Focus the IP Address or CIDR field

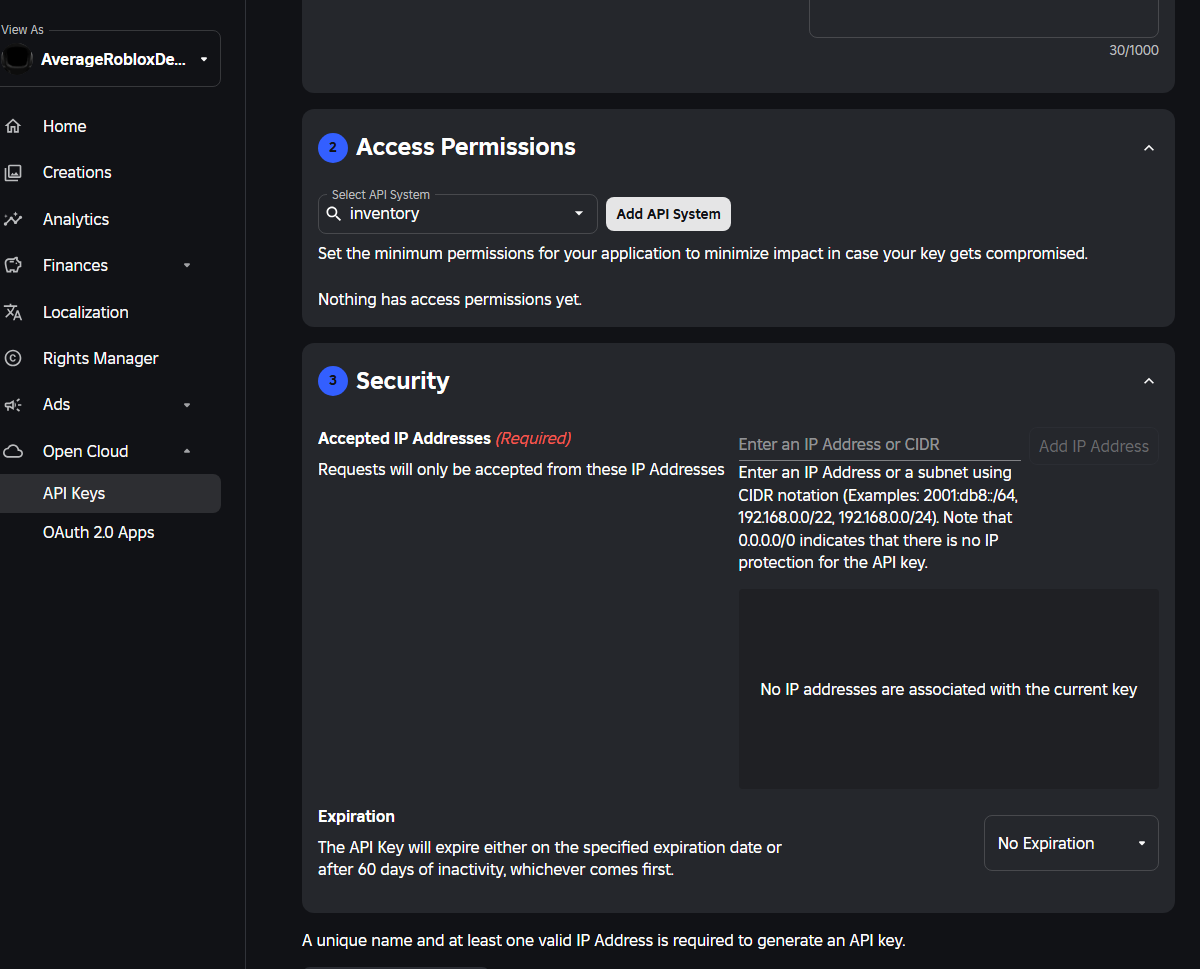point(878,444)
